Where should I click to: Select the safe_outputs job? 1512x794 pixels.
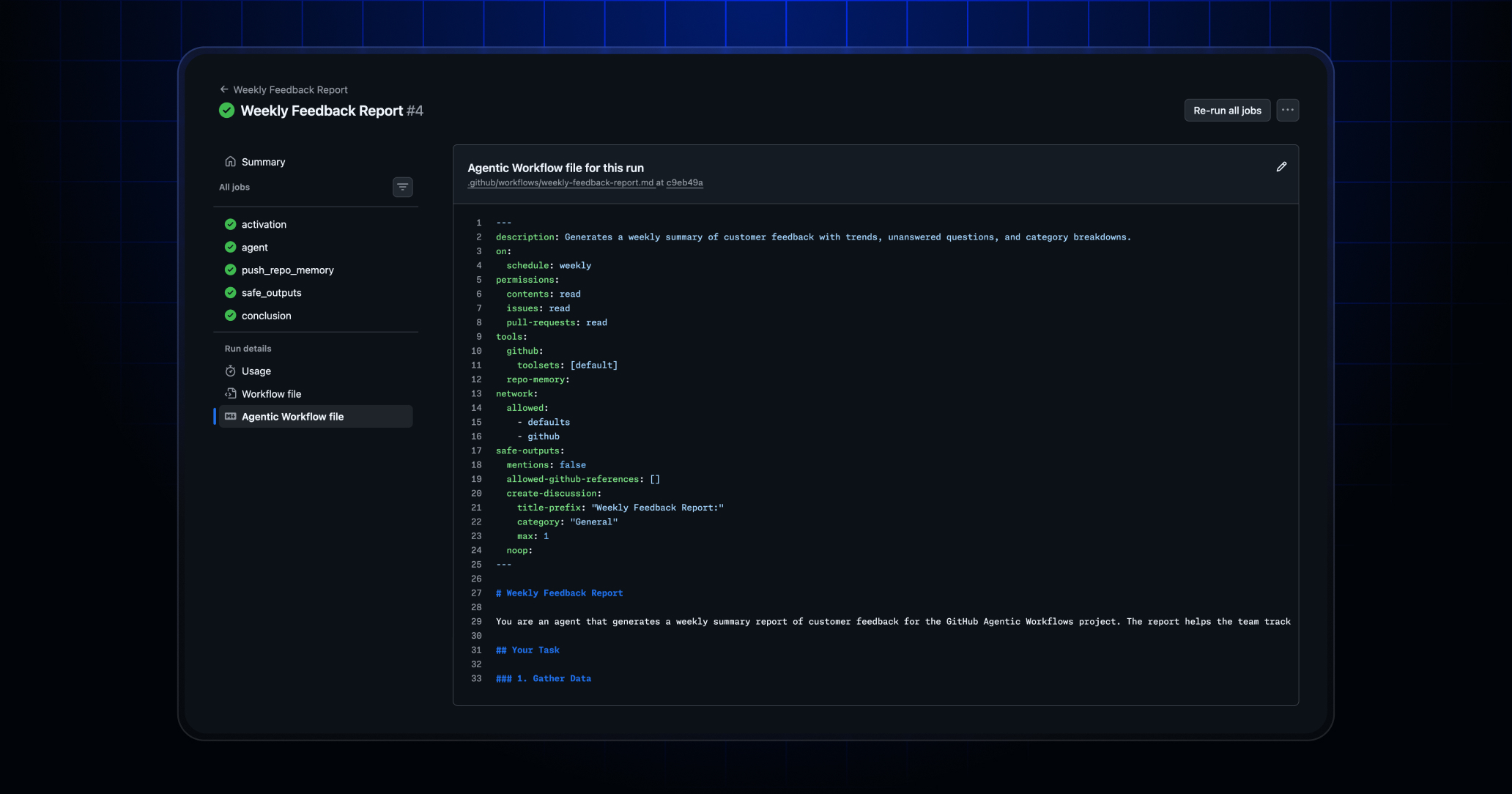coord(271,293)
